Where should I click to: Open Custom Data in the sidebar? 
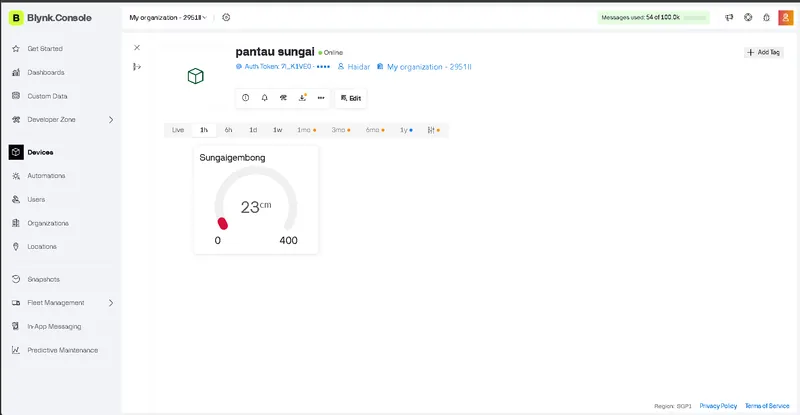coord(47,96)
